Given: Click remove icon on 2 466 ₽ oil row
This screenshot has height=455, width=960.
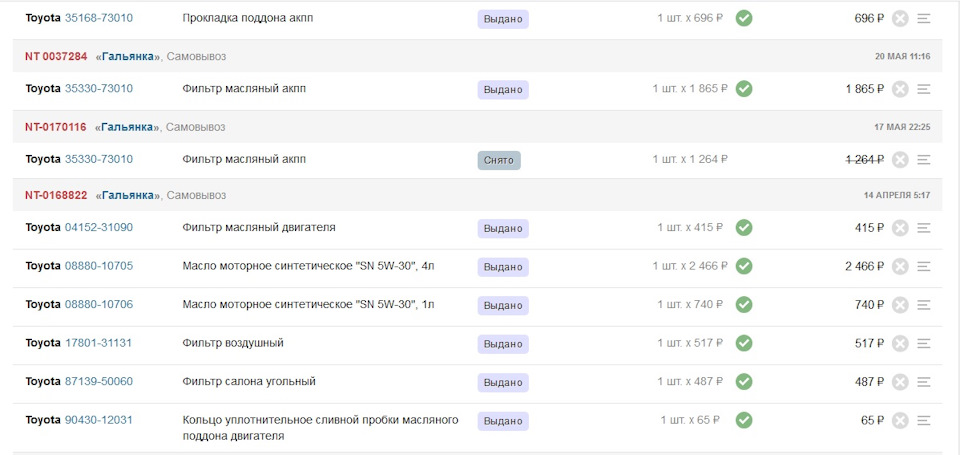Looking at the screenshot, I should [x=899, y=266].
